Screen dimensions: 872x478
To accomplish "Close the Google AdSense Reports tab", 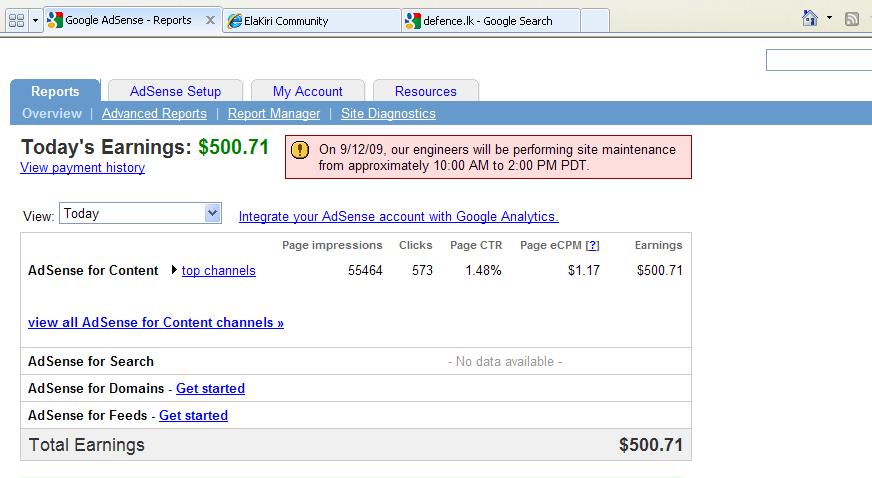I will point(210,21).
